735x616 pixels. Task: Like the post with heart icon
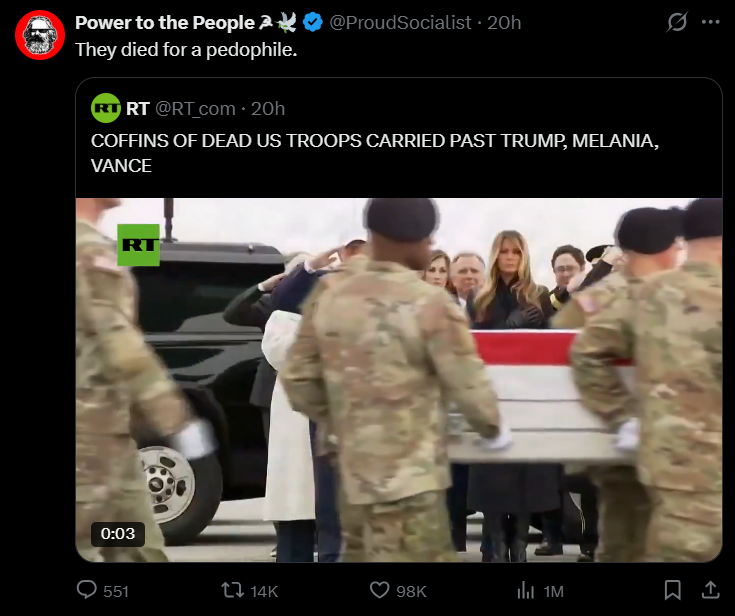pos(379,590)
